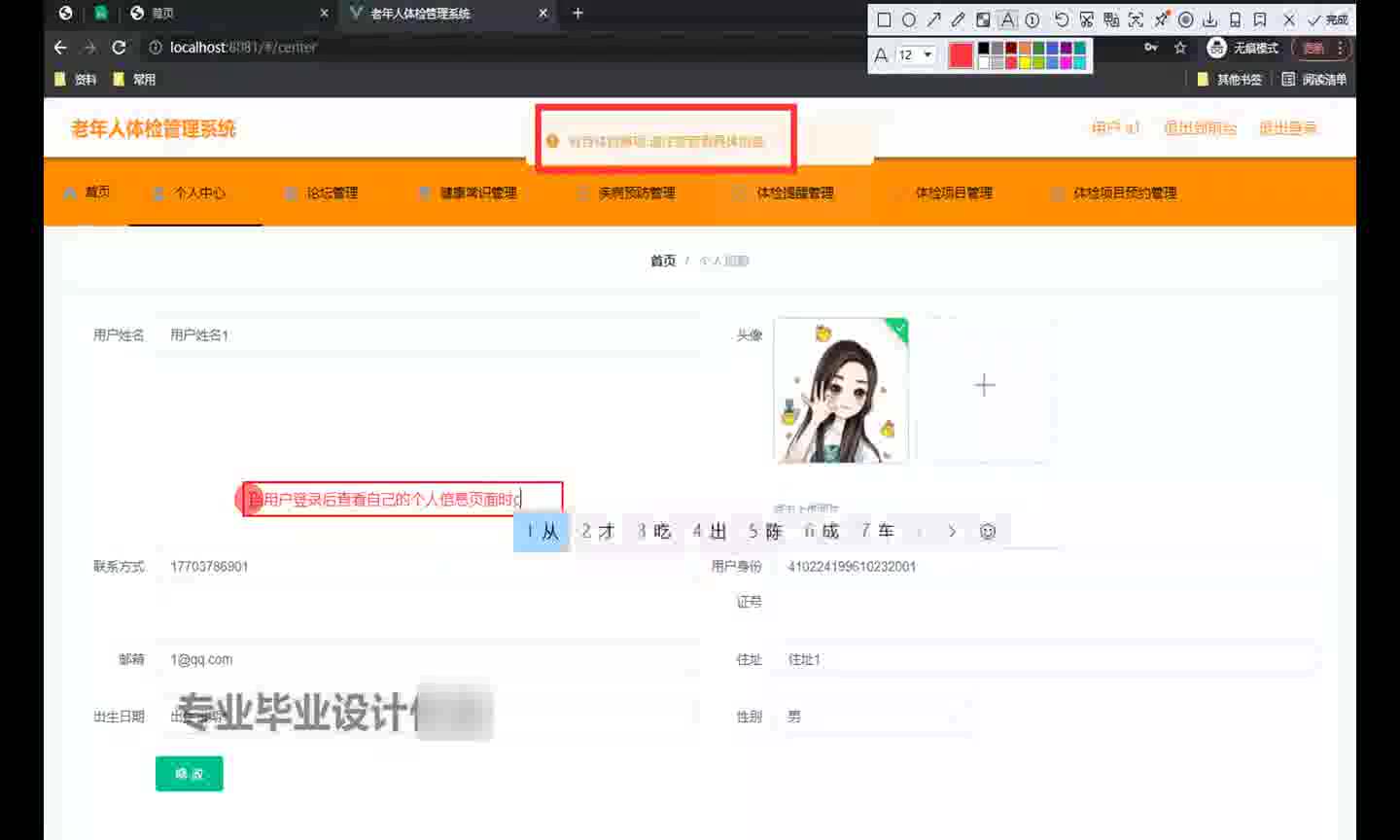The image size is (1400, 840).
Task: Start screen recording from screenshot toolbar
Action: pyautogui.click(x=1185, y=19)
